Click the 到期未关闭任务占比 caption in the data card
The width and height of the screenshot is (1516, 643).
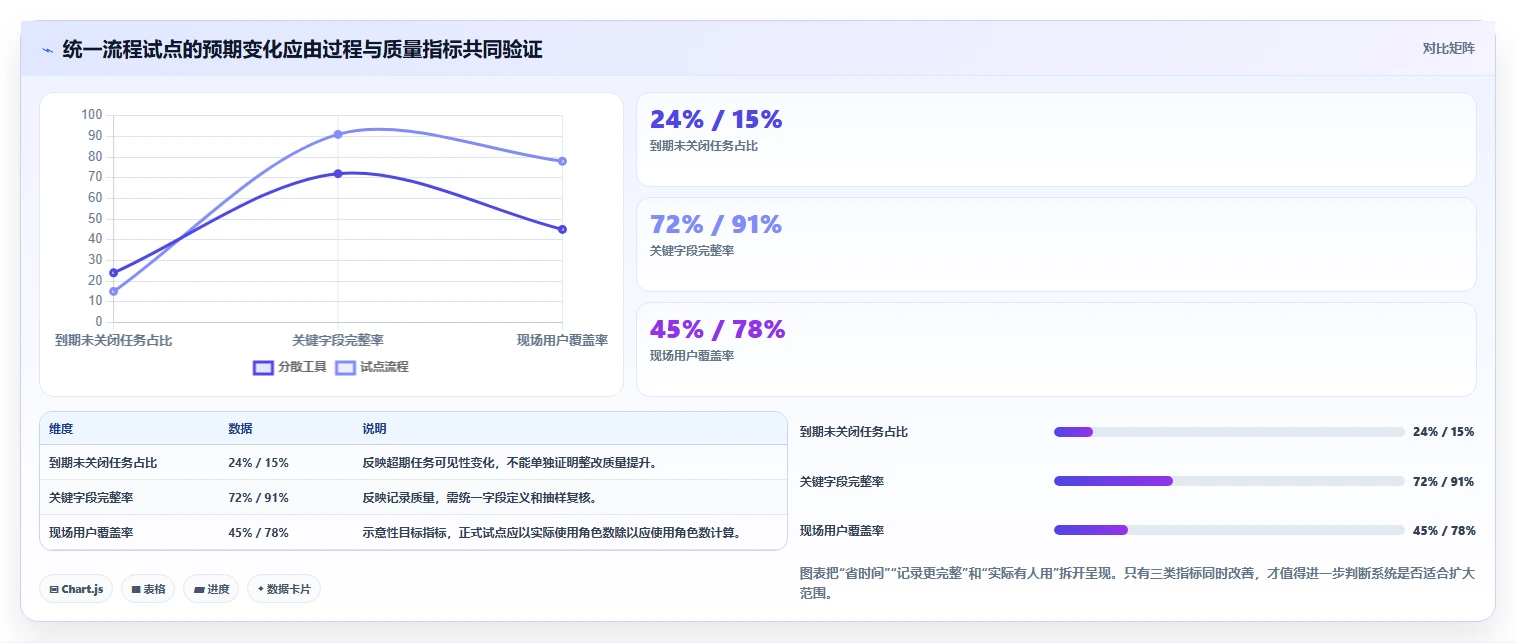(x=704, y=146)
